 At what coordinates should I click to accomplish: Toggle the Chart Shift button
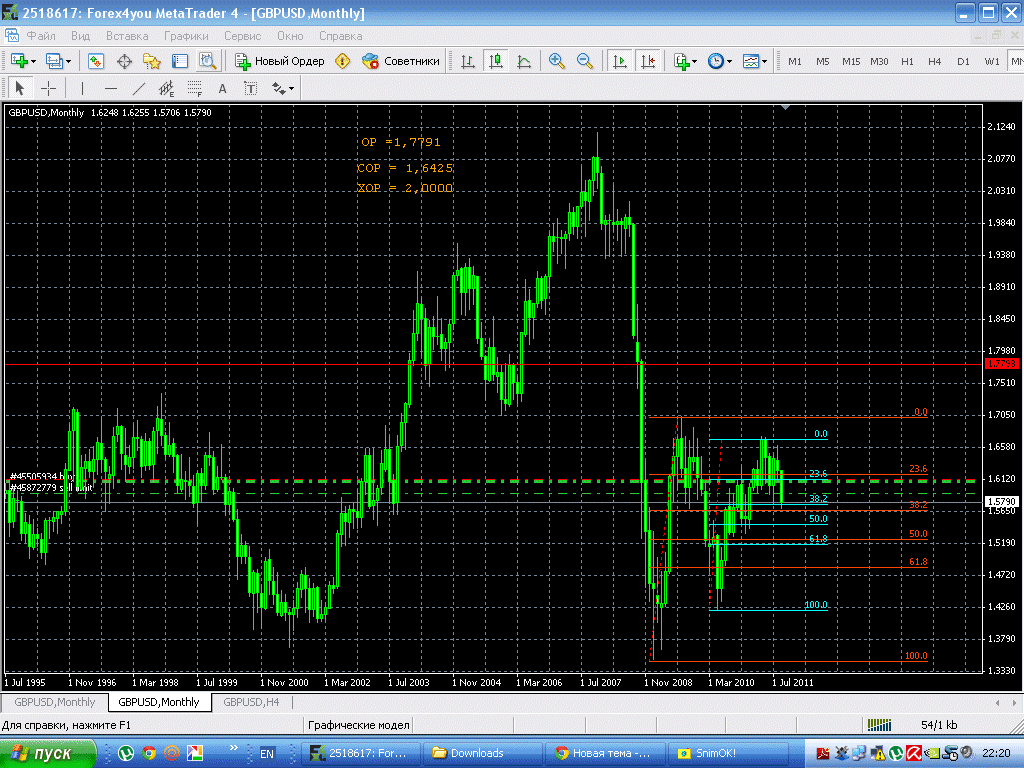[648, 61]
